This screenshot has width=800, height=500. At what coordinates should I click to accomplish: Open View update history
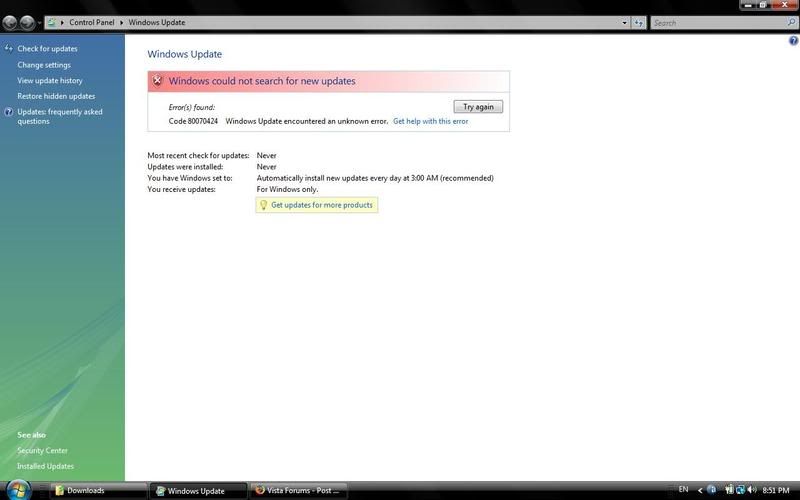[x=49, y=81]
